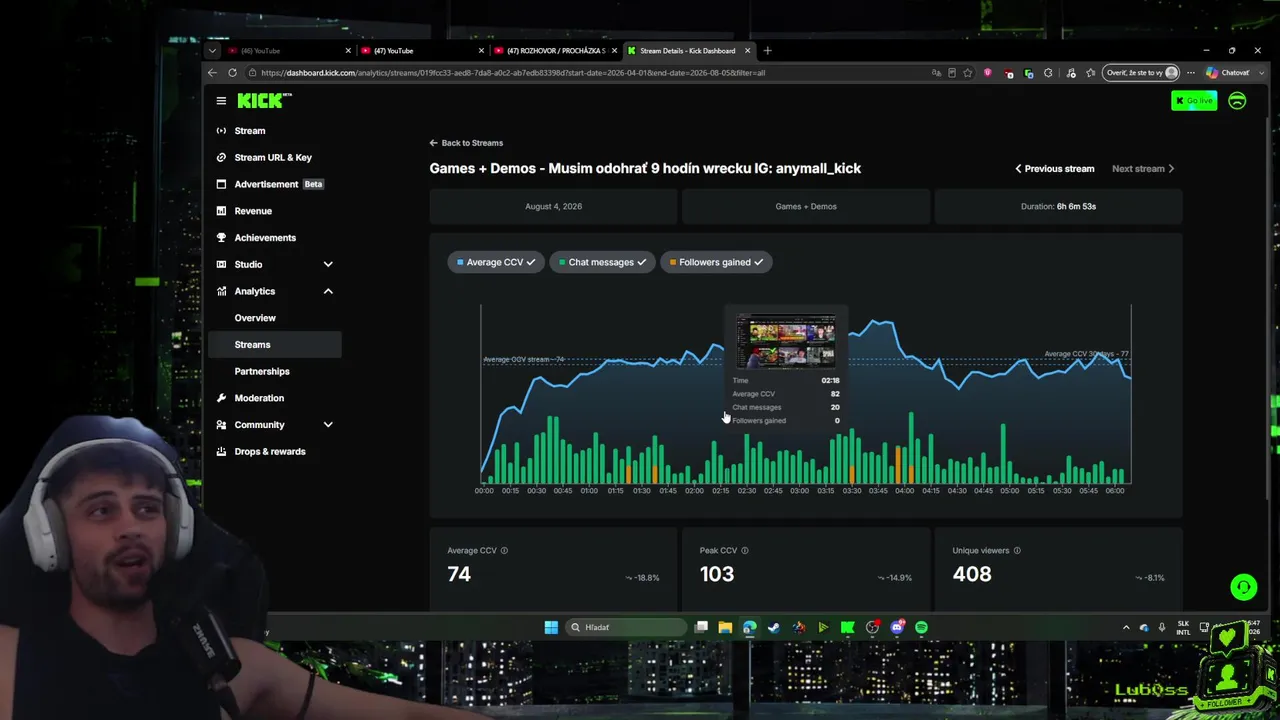Go back via Back to Streams link
The image size is (1280, 720).
pos(466,143)
